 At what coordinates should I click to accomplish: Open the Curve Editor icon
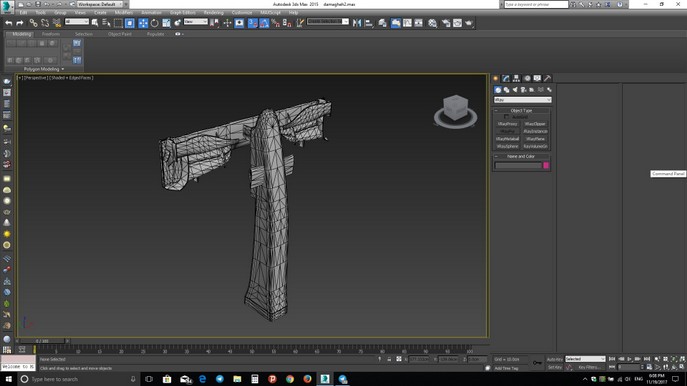[407, 23]
